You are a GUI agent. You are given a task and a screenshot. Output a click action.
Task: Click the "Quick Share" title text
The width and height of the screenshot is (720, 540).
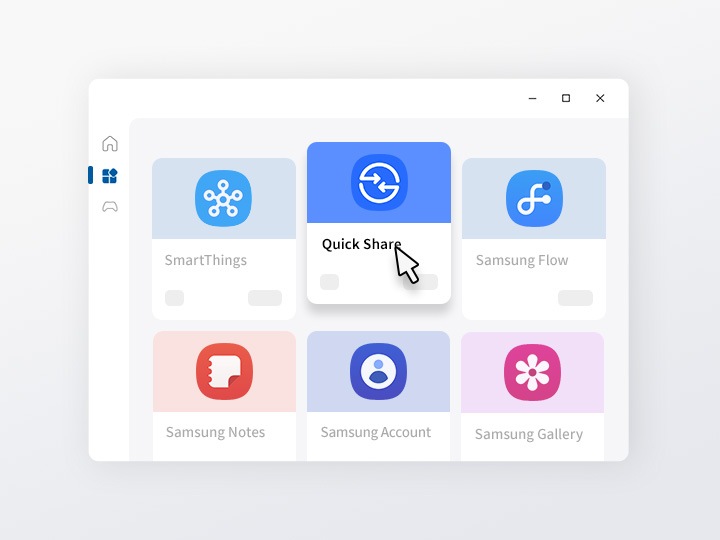coord(361,244)
